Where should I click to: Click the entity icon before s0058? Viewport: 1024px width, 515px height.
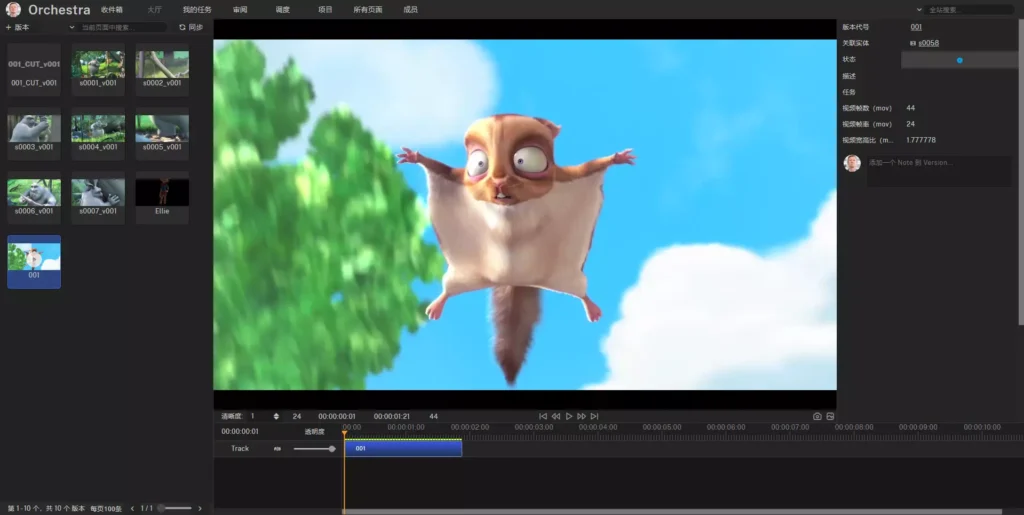point(913,43)
